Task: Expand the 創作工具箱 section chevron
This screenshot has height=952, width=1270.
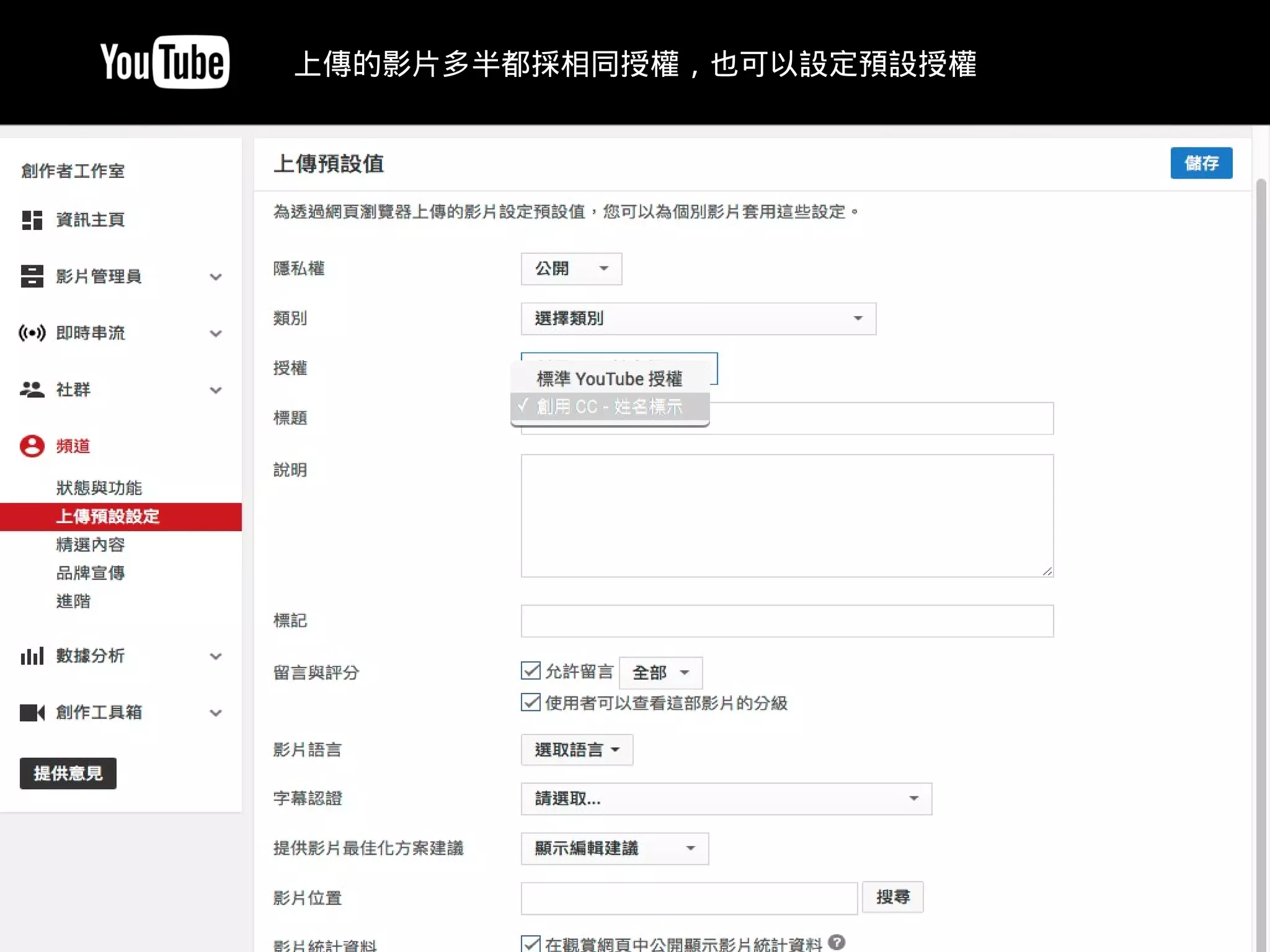Action: click(x=216, y=713)
